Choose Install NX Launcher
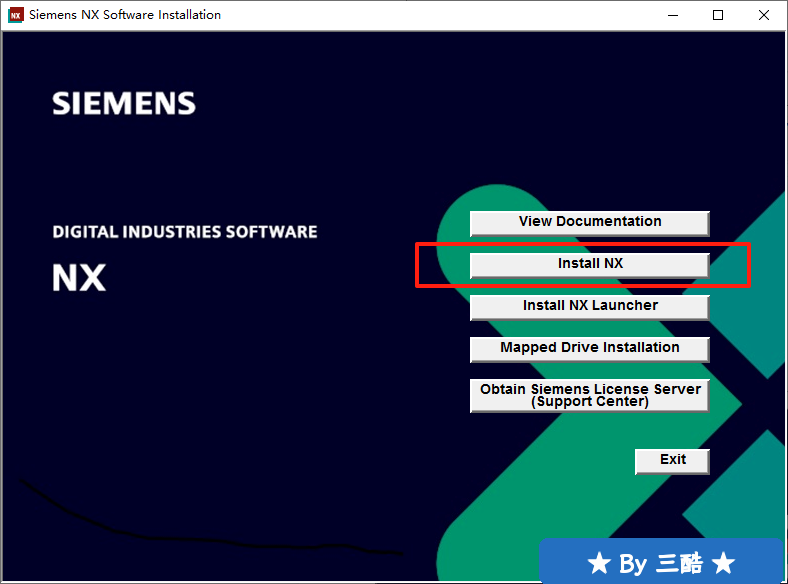The height and width of the screenshot is (584, 788). pos(589,307)
